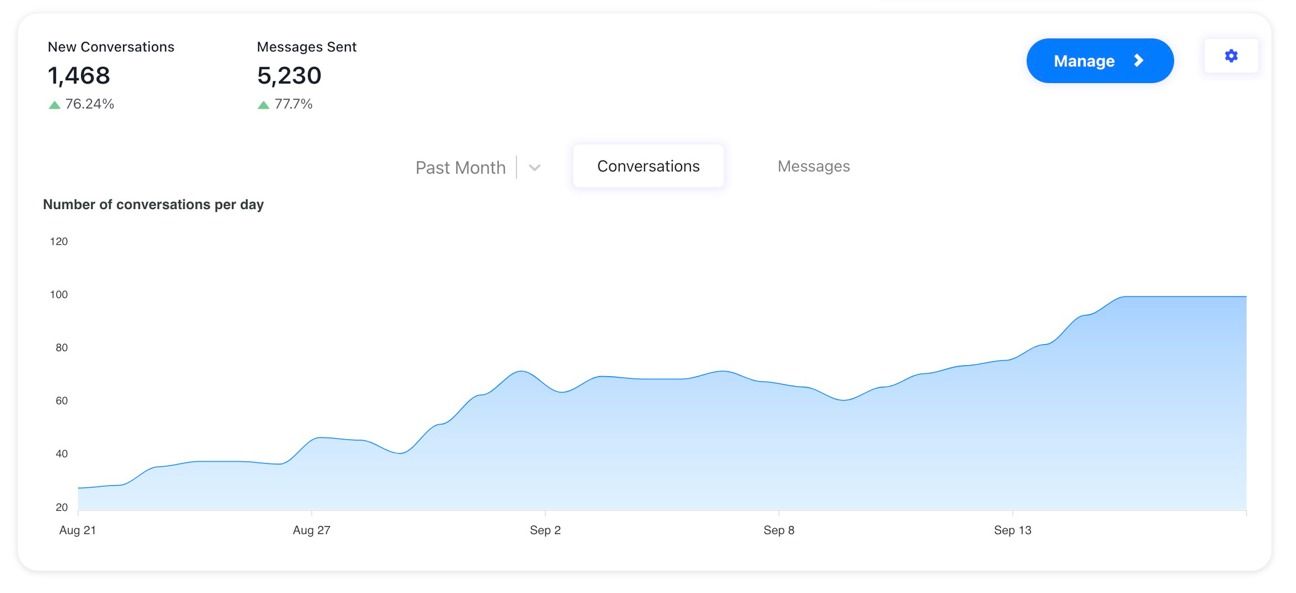This screenshot has height=593, width=1296.
Task: Click the New Conversations stat label
Action: click(x=111, y=47)
